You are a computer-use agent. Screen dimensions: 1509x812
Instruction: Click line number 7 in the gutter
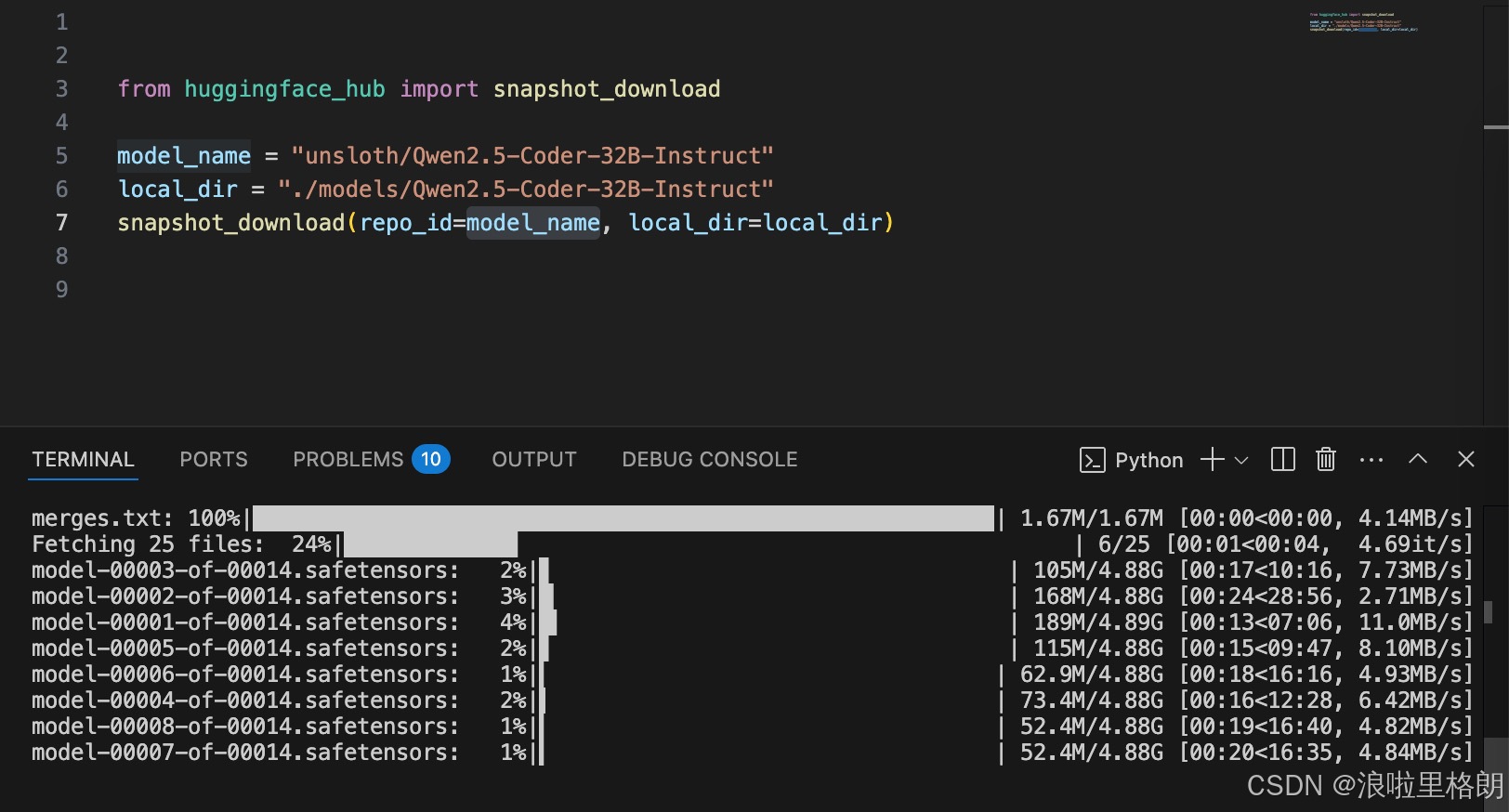pos(61,222)
